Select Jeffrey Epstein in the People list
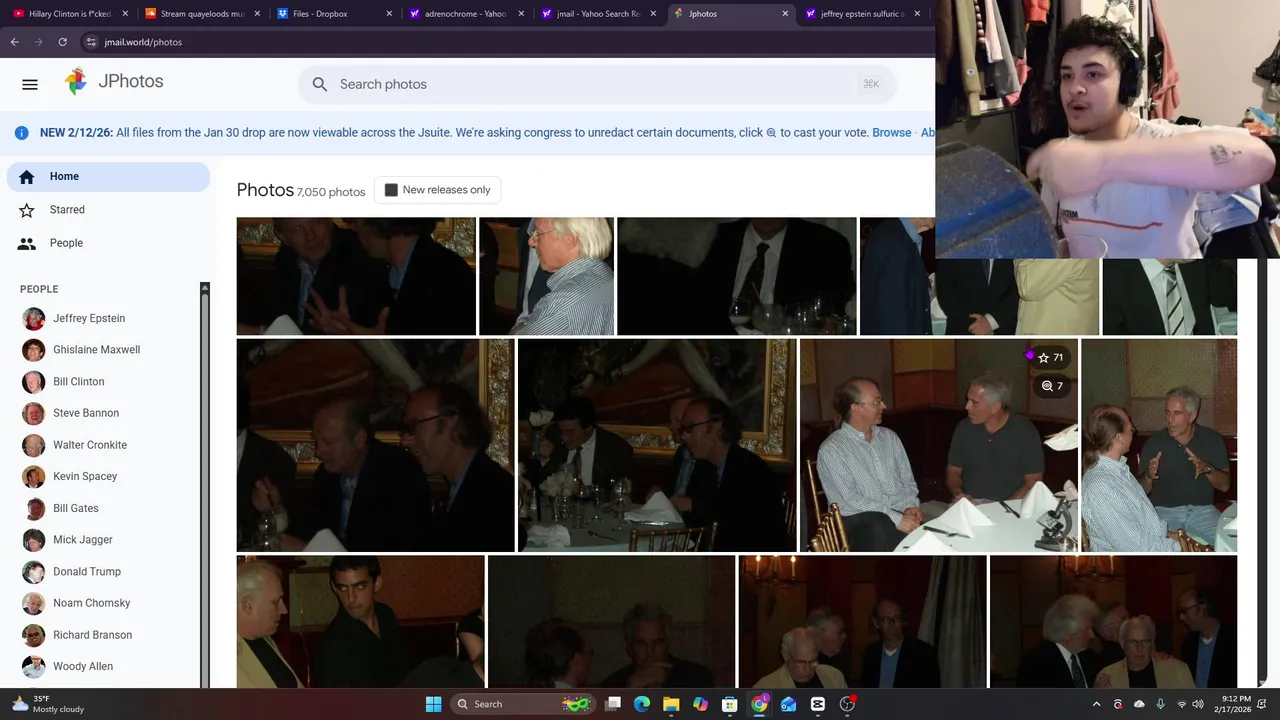 point(89,319)
